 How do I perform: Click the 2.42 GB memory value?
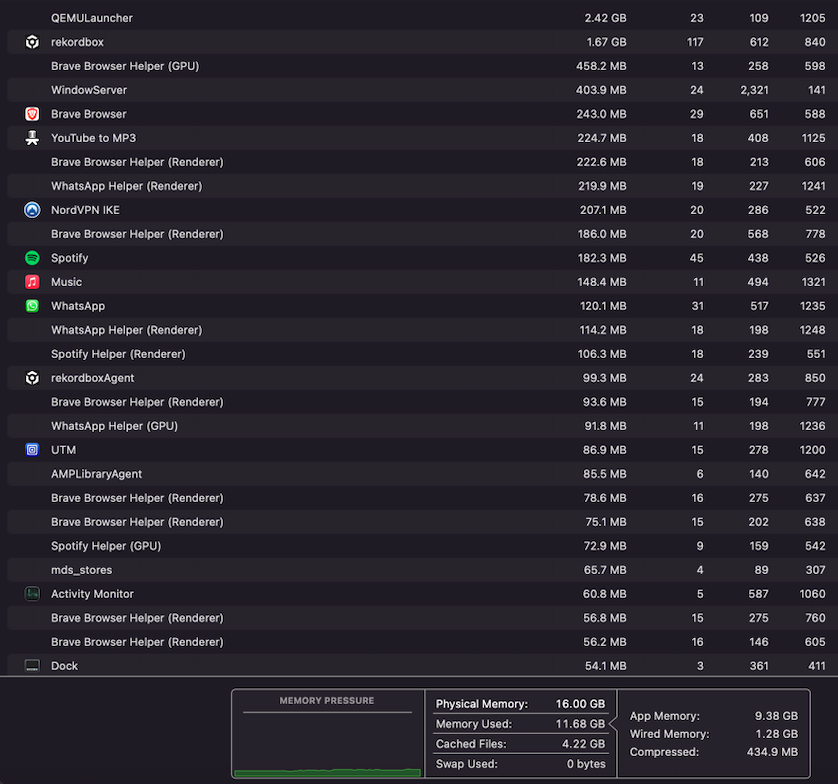point(605,18)
